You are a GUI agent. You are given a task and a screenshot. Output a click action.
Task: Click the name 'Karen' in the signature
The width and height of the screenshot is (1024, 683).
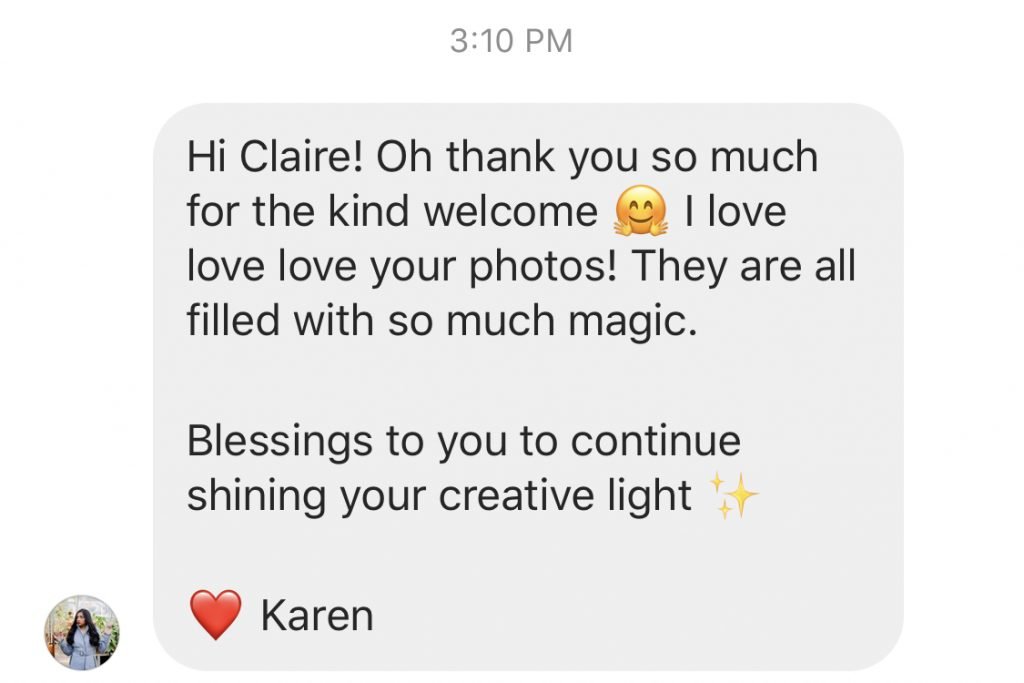tap(316, 616)
